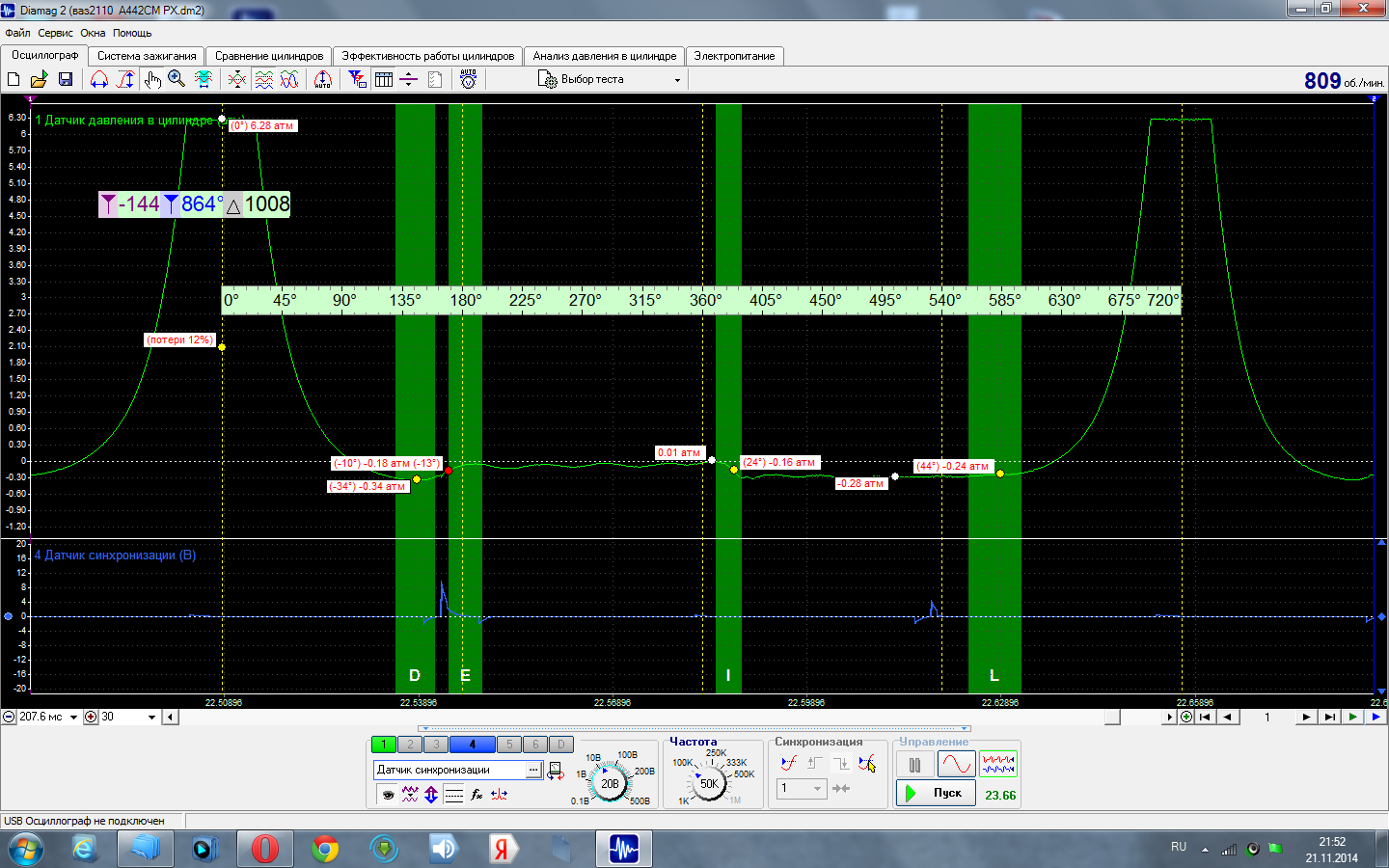Click the purple divider line icon
Viewport: 1389px width, 868px height.
(409, 79)
